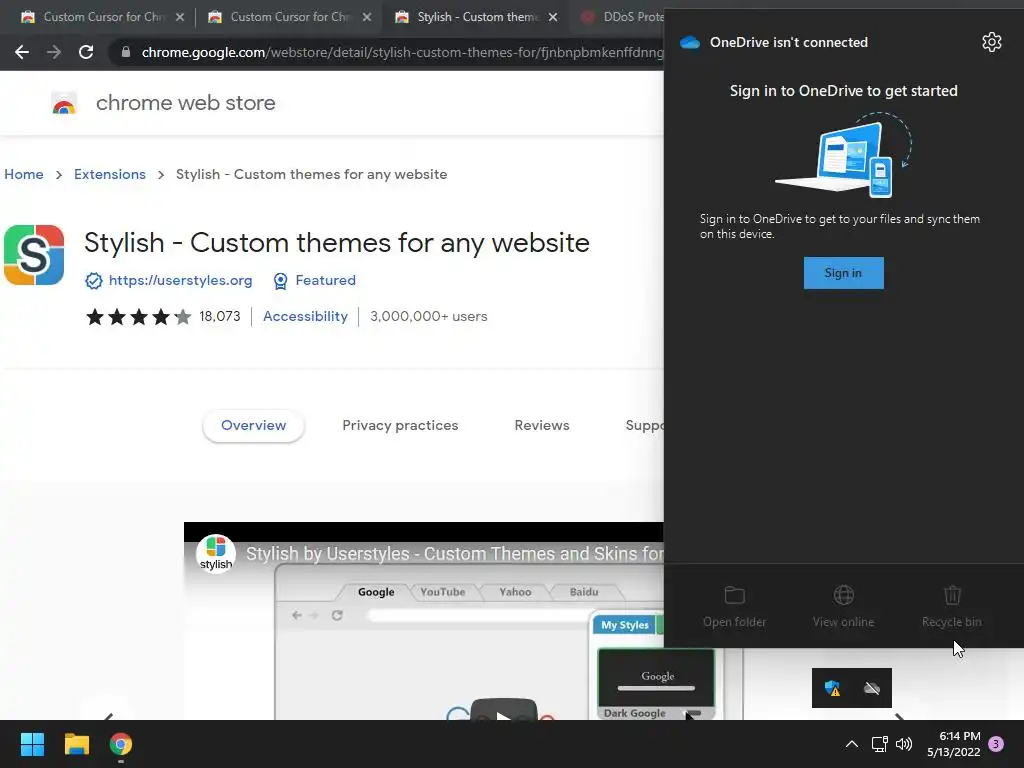Image resolution: width=1024 pixels, height=768 pixels.
Task: Click the Sign in button in OneDrive
Action: (x=843, y=273)
